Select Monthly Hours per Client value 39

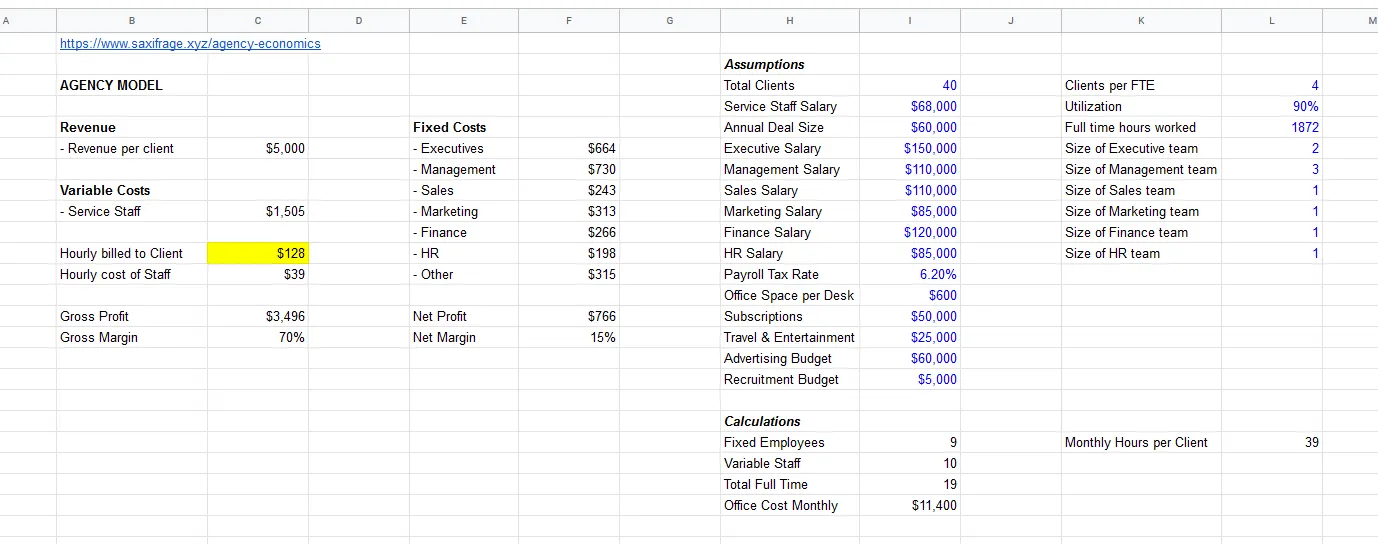pos(1272,443)
